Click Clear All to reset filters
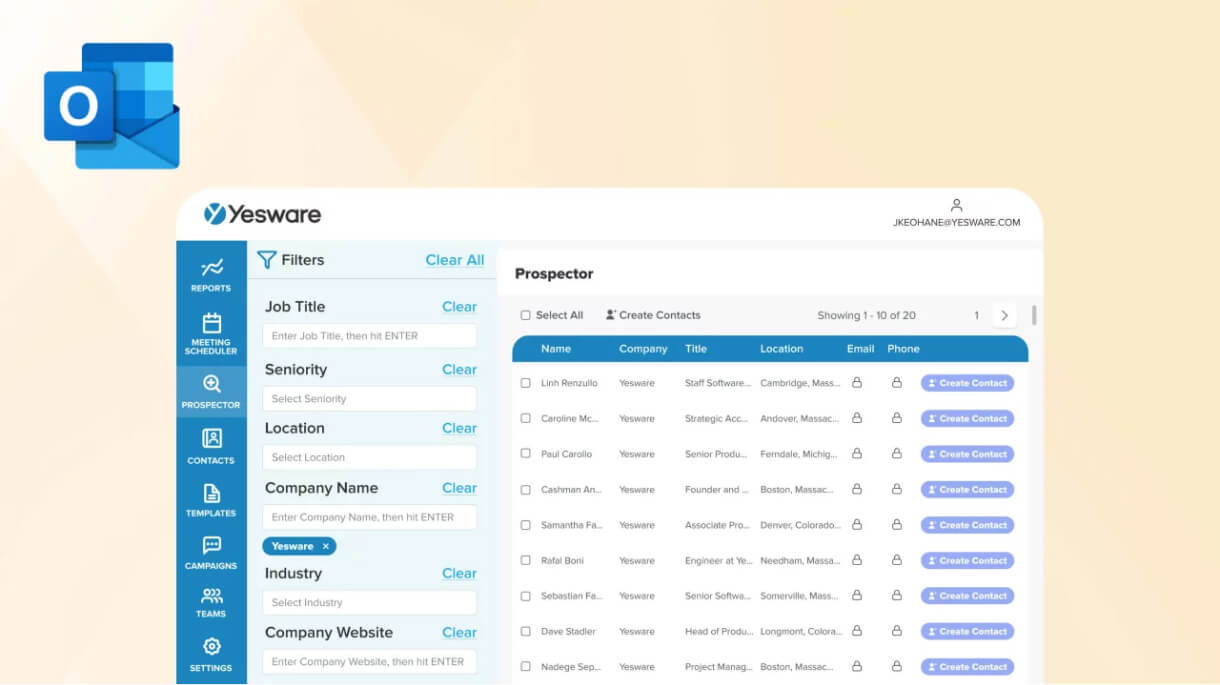The height and width of the screenshot is (685, 1220). 455,259
